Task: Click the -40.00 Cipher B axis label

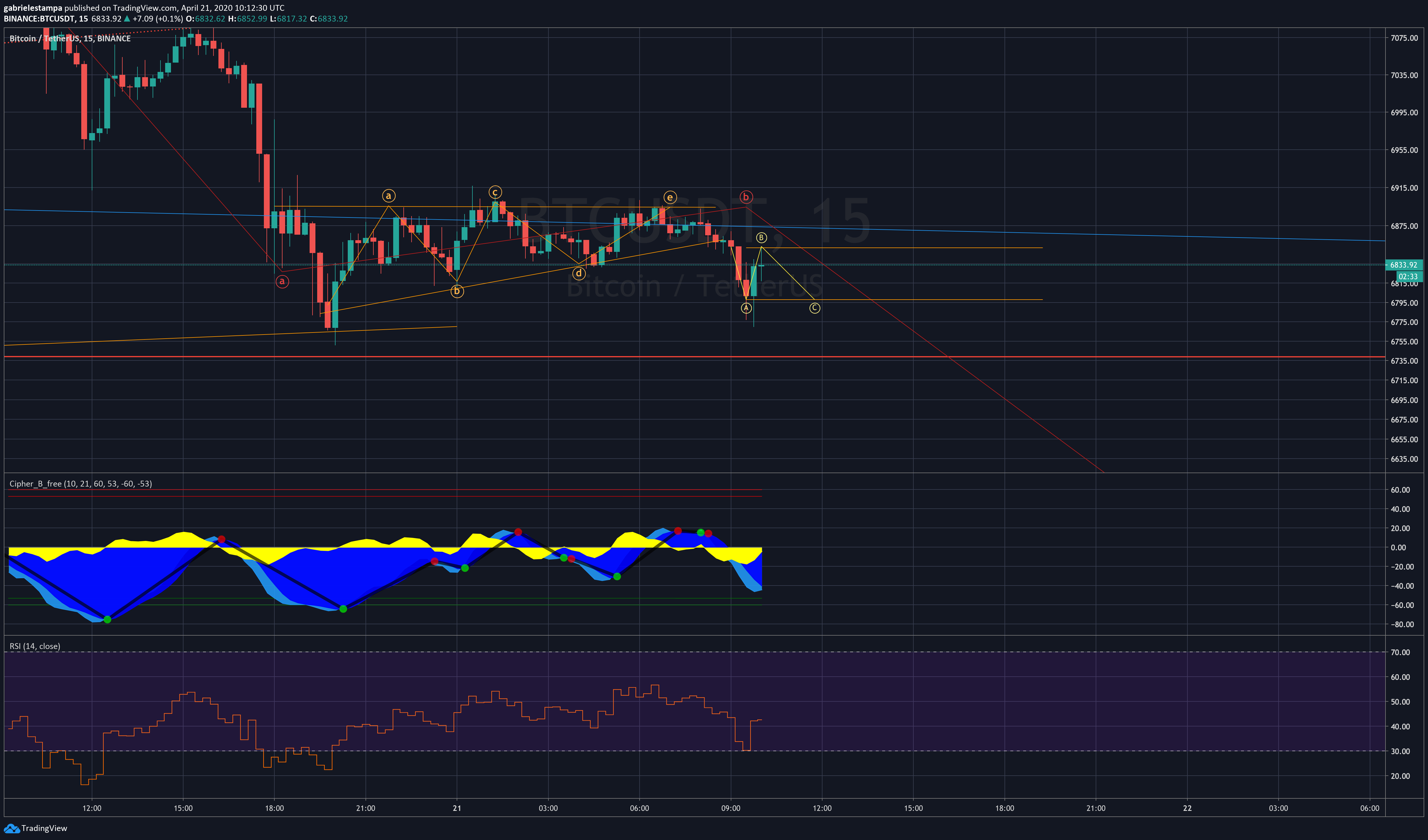Action: point(1402,586)
